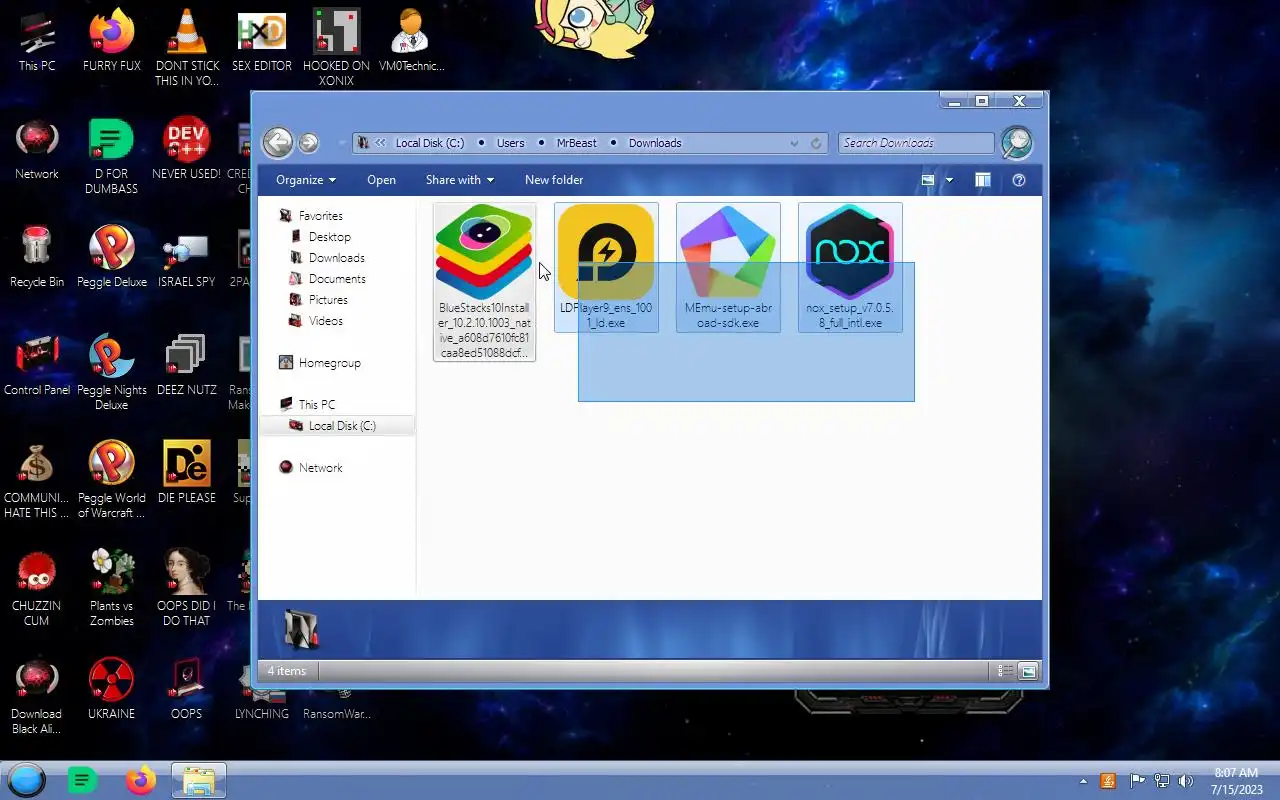
Task: Focus the Search Downloads field
Action: 916,143
